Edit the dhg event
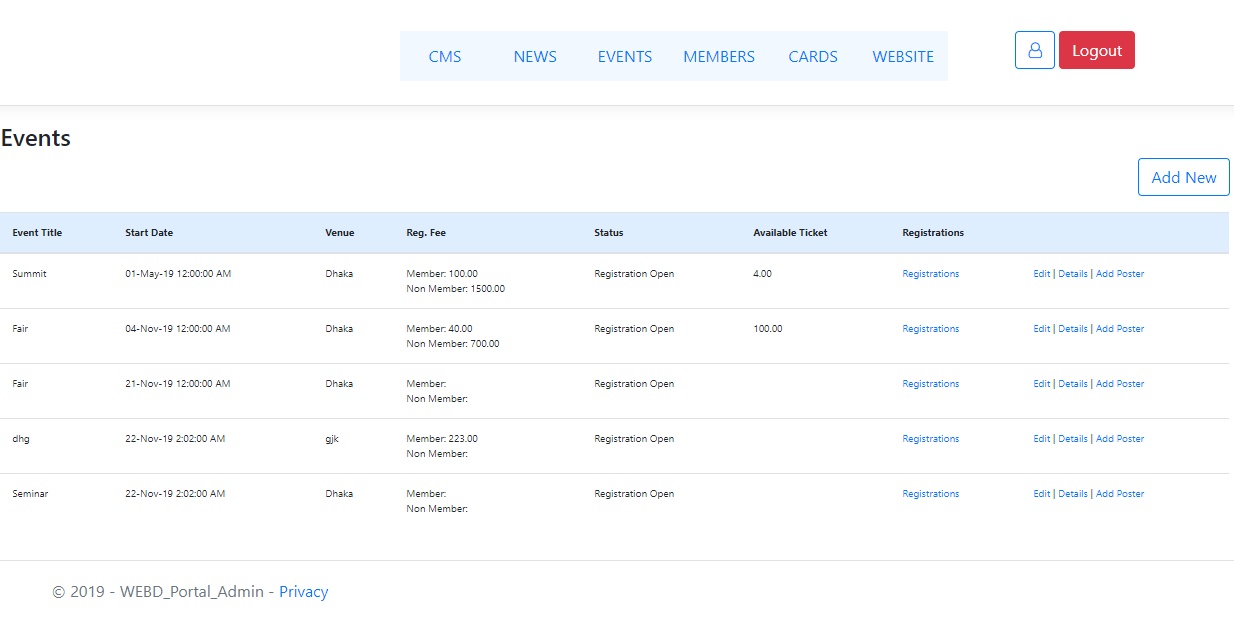The height and width of the screenshot is (620, 1234). 1042,439
